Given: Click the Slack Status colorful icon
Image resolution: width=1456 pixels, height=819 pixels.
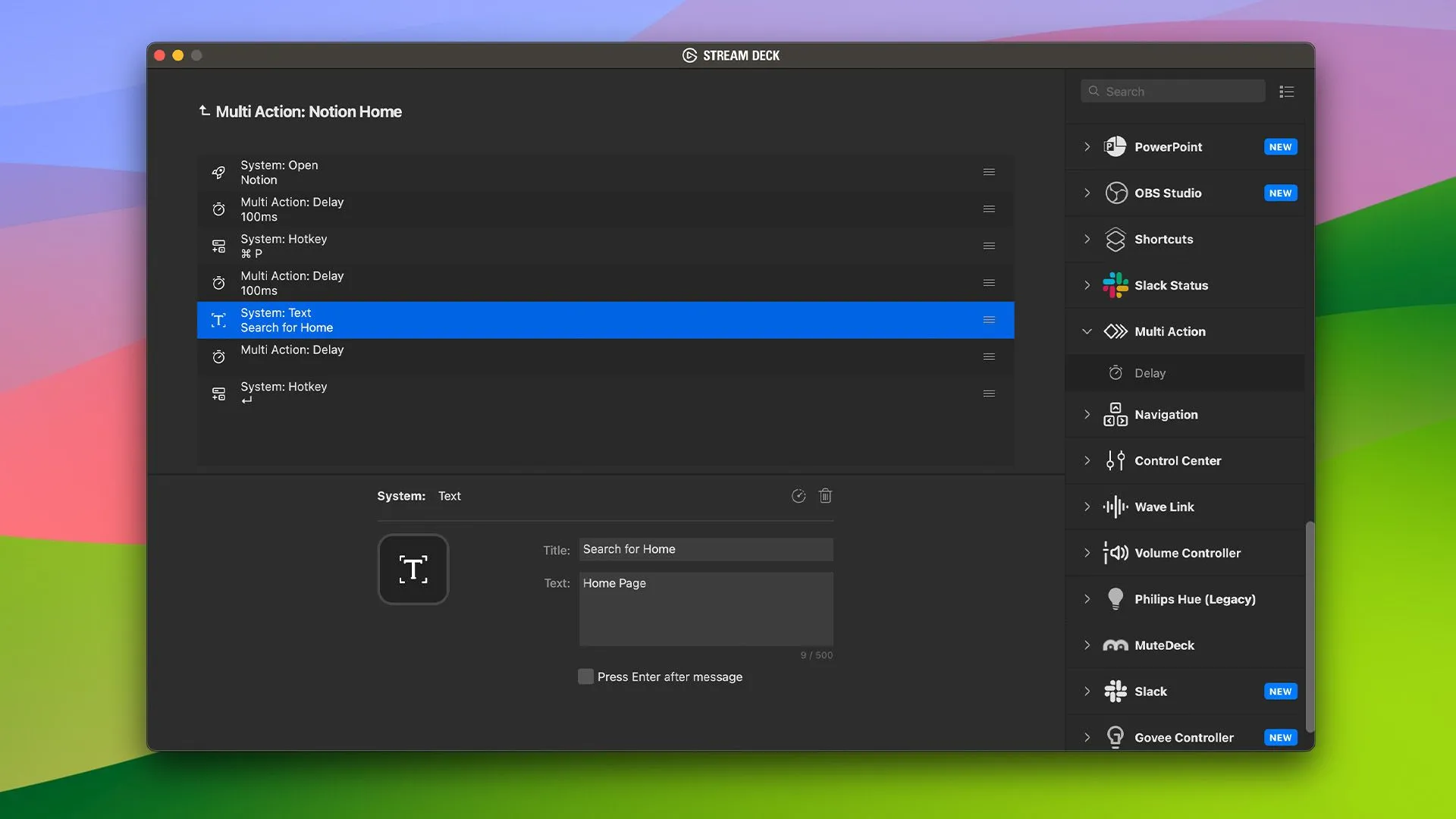Looking at the screenshot, I should [1116, 286].
